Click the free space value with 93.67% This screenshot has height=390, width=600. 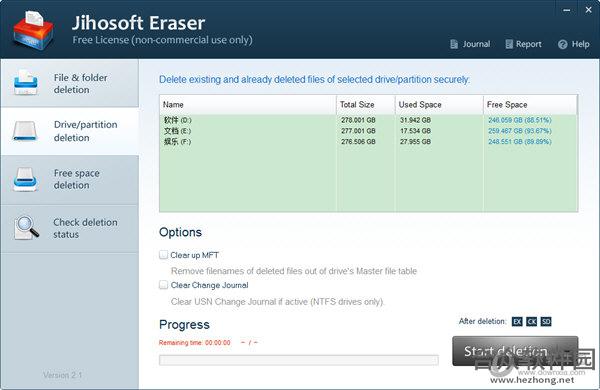point(520,131)
